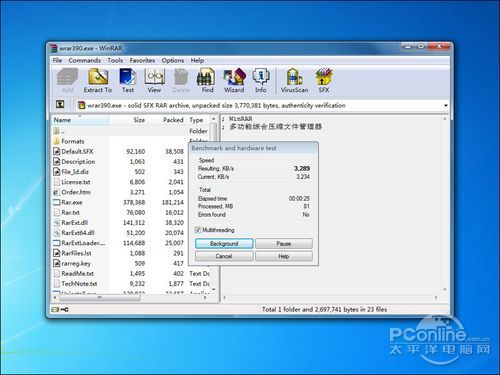
Task: Click comment pane scroll left arrow
Action: pos(224,298)
